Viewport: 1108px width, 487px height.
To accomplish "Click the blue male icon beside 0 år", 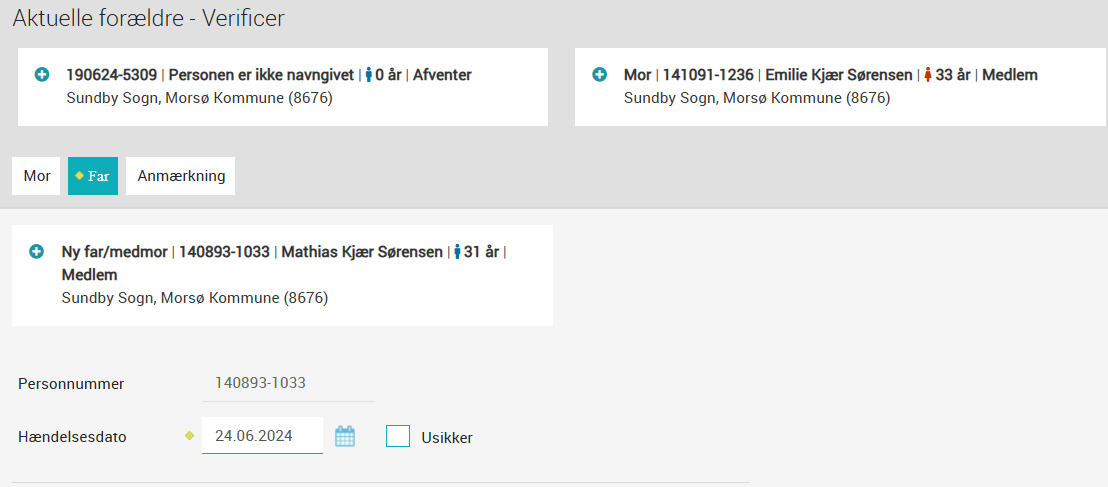I will 368,75.
